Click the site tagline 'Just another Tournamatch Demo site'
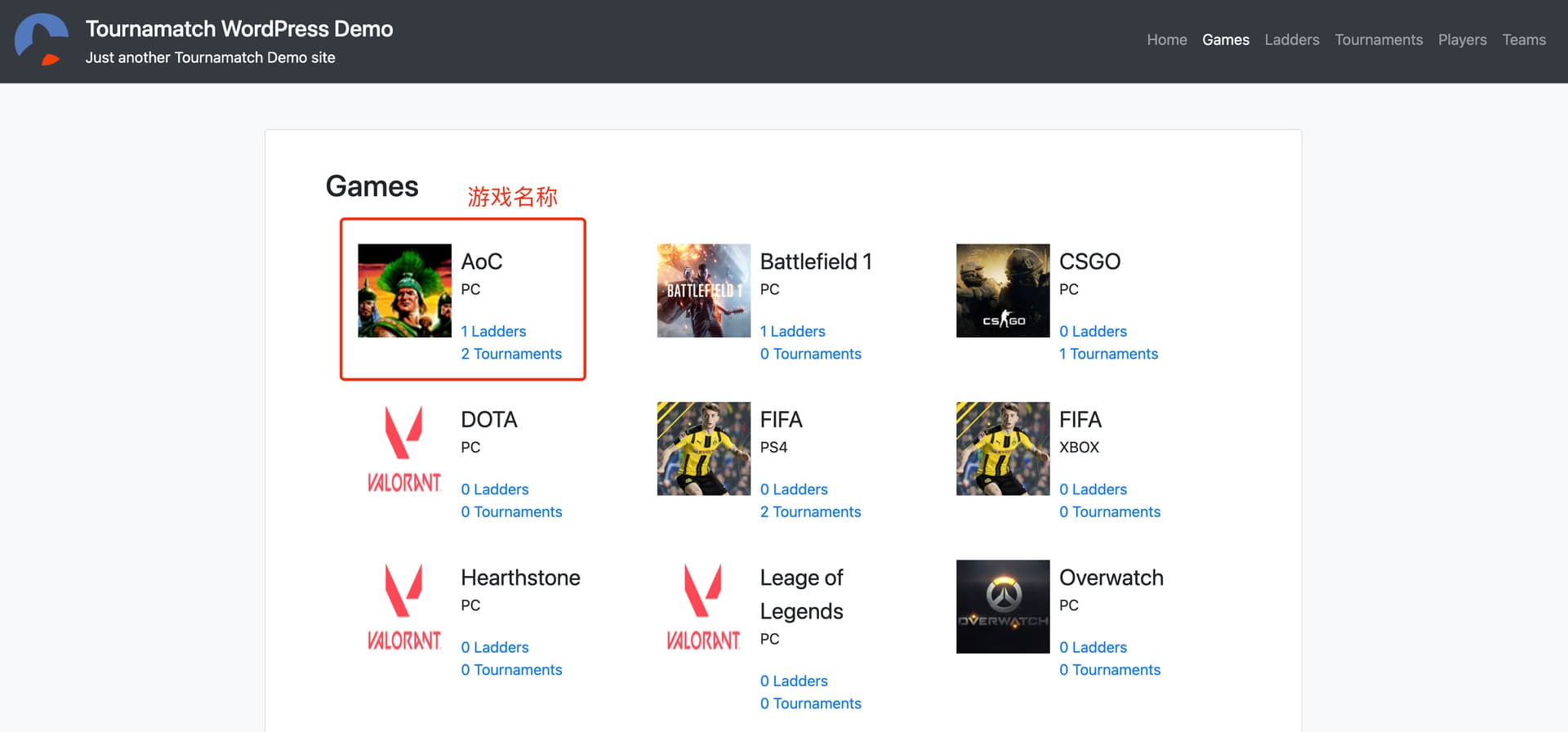Image resolution: width=1568 pixels, height=732 pixels. (210, 57)
